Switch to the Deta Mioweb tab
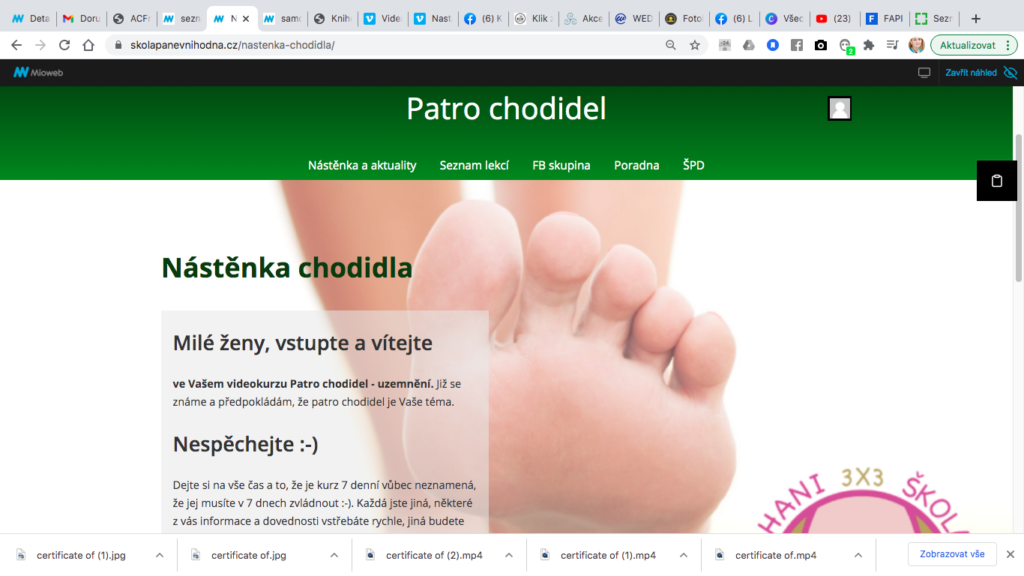The image size is (1024, 576). 31,19
